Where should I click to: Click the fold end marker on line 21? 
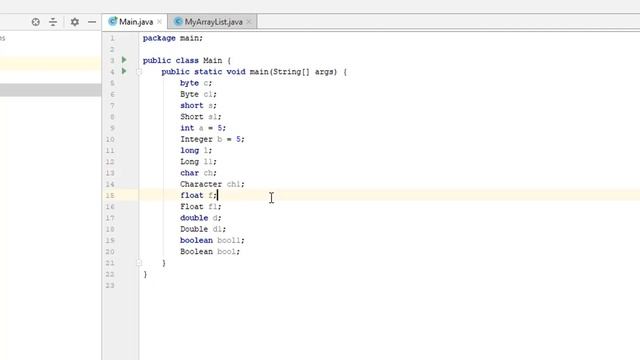[x=139, y=263]
